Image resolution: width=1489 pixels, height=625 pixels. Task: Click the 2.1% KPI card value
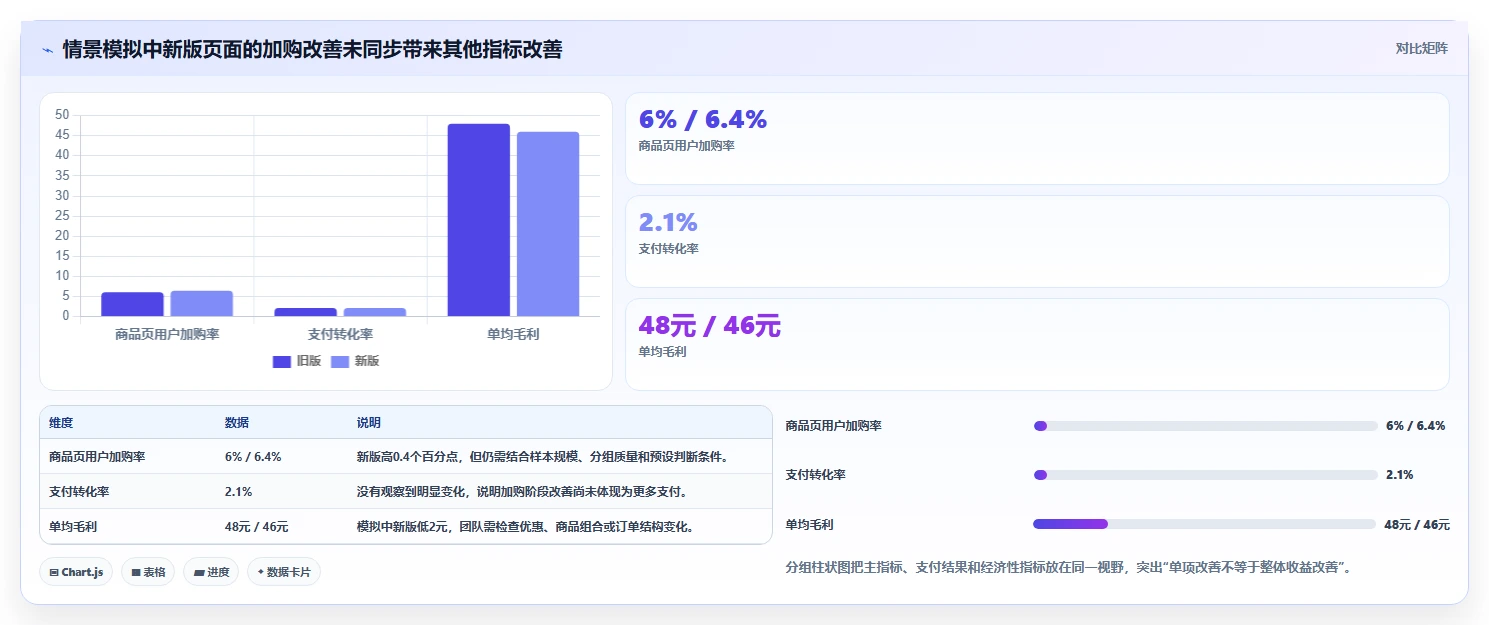(x=668, y=222)
